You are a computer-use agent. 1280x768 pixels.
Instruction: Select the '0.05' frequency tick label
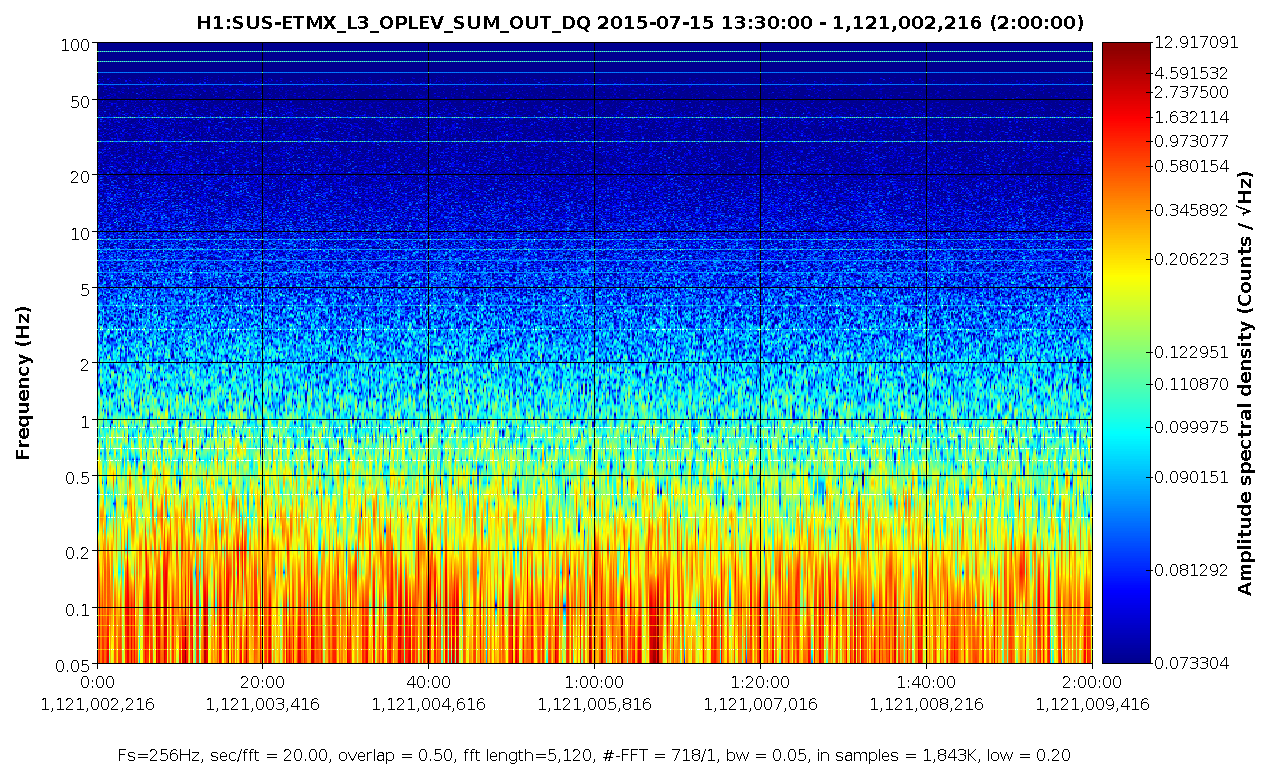[75, 664]
